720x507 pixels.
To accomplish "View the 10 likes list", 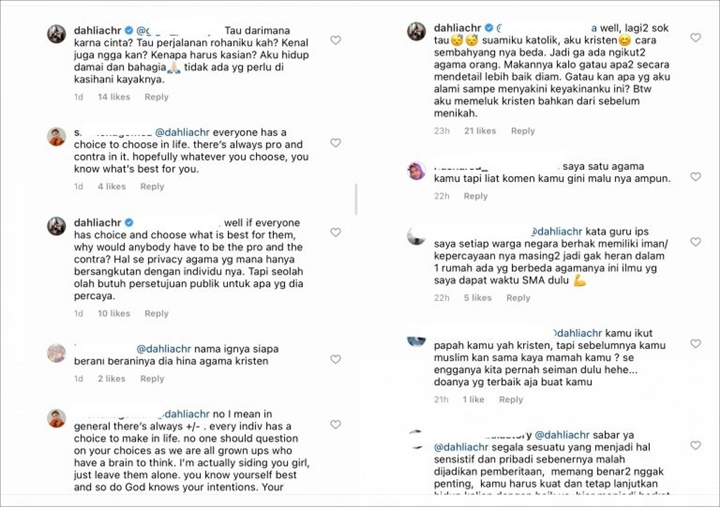I will (x=114, y=314).
